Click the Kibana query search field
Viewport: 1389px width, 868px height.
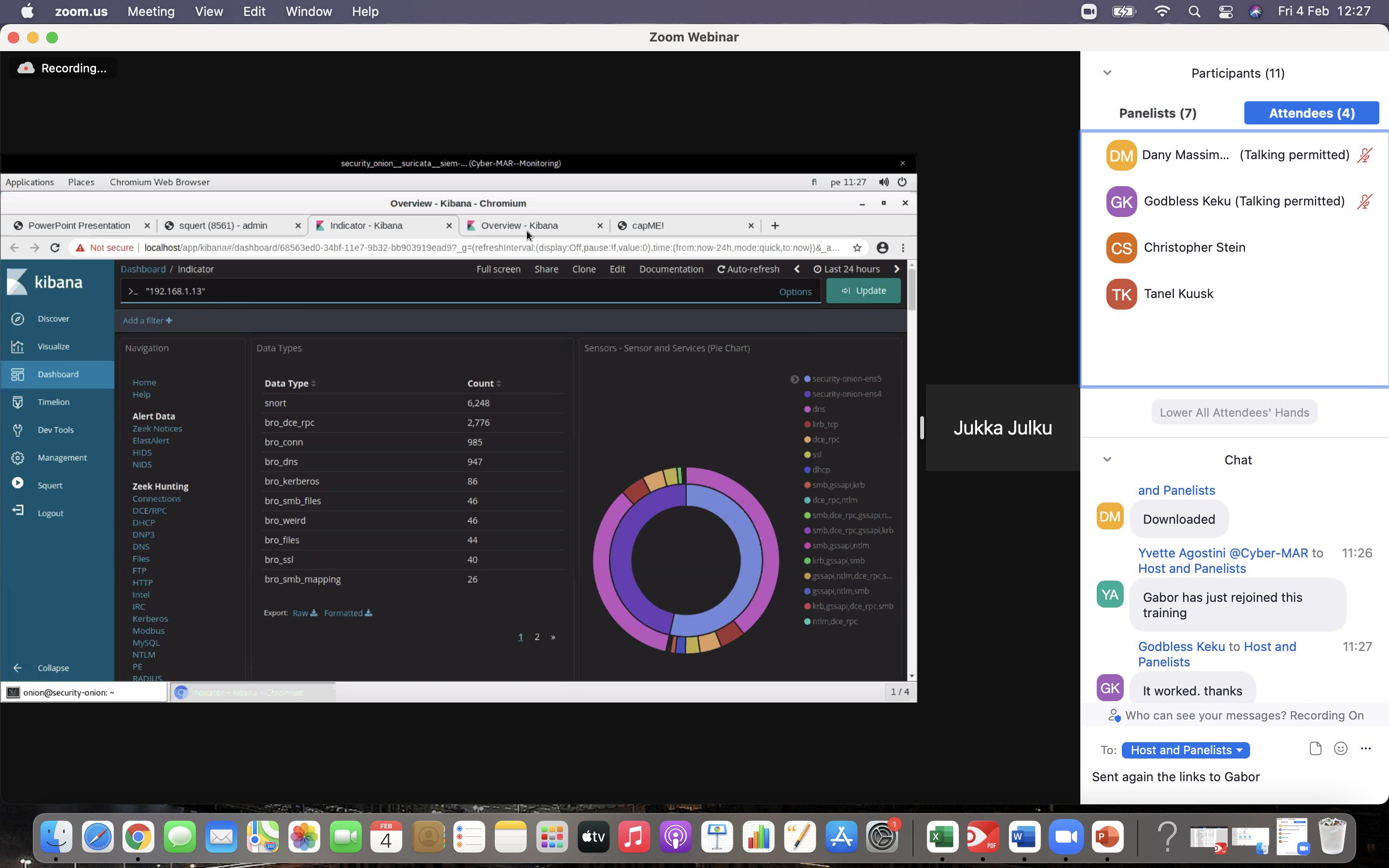click(x=453, y=291)
